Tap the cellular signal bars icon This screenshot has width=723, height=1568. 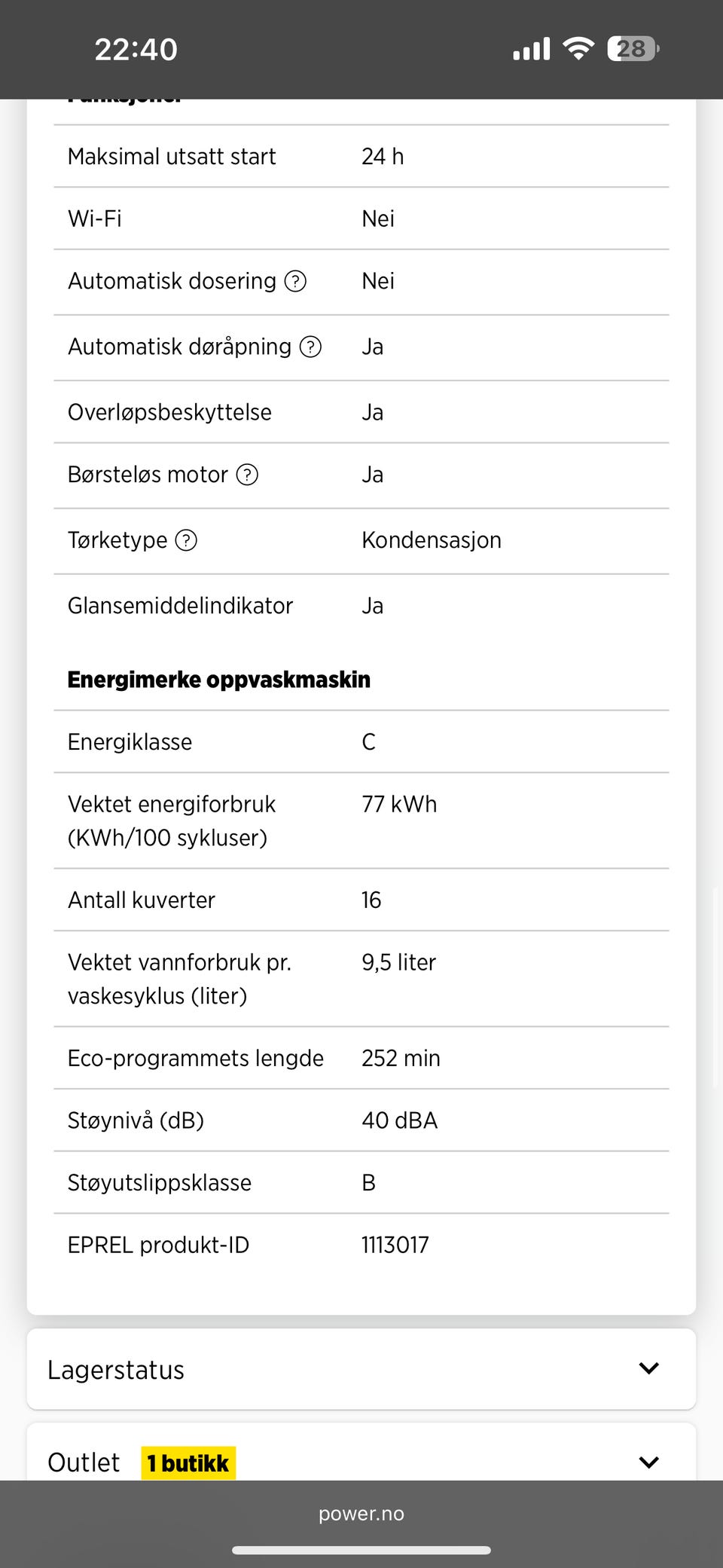tap(532, 49)
